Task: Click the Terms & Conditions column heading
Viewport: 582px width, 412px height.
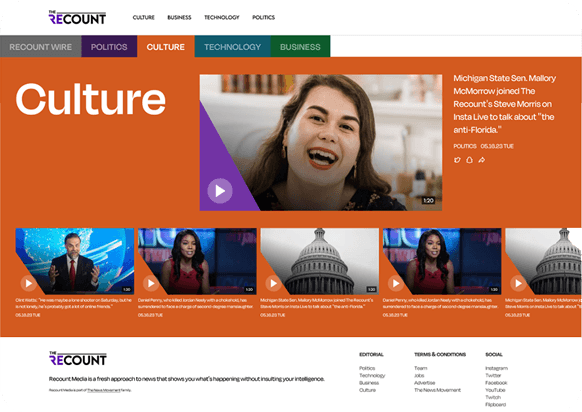Action: click(x=440, y=354)
